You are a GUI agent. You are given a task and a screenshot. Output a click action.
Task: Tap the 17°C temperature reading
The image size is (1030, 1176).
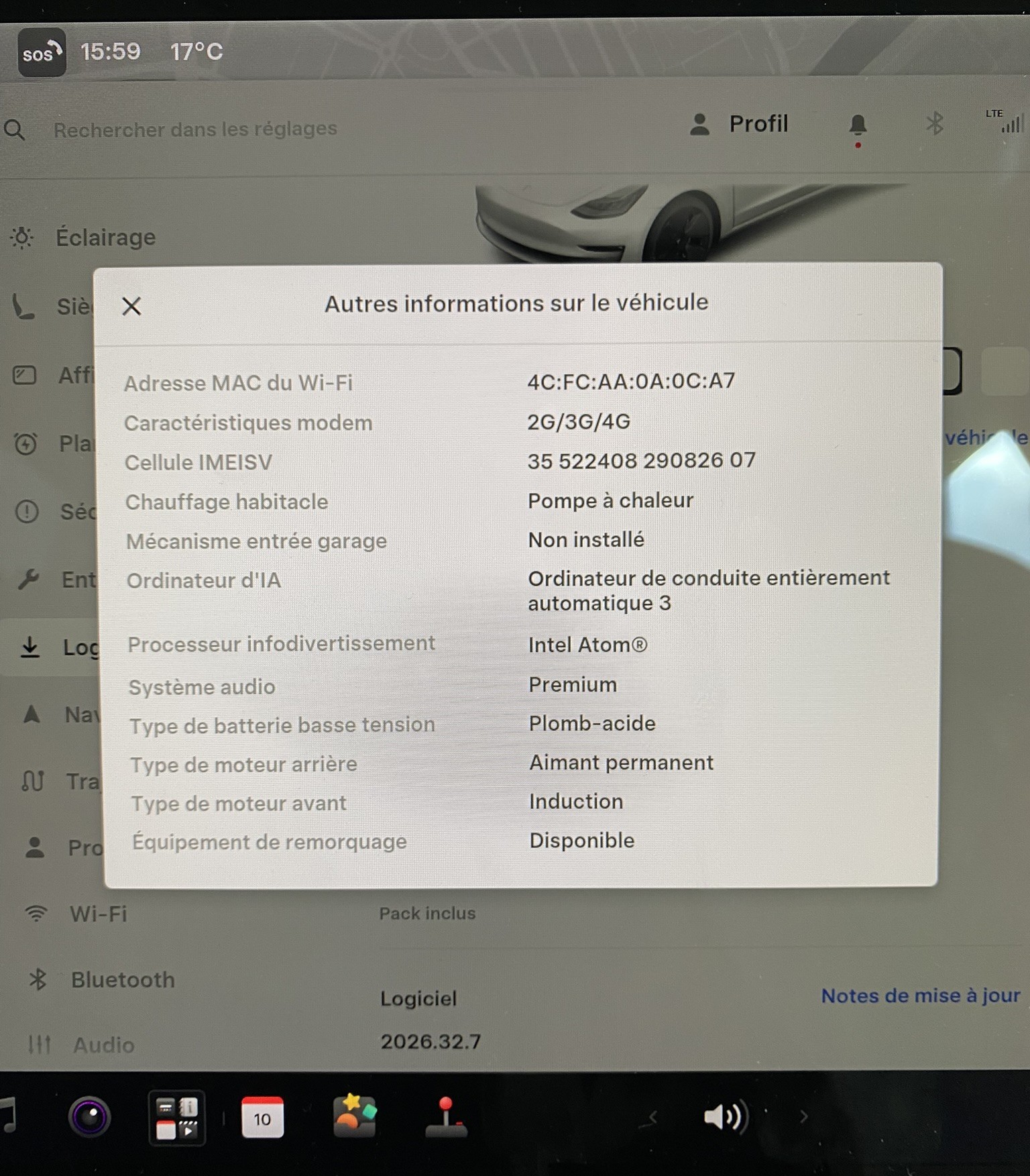pyautogui.click(x=196, y=52)
